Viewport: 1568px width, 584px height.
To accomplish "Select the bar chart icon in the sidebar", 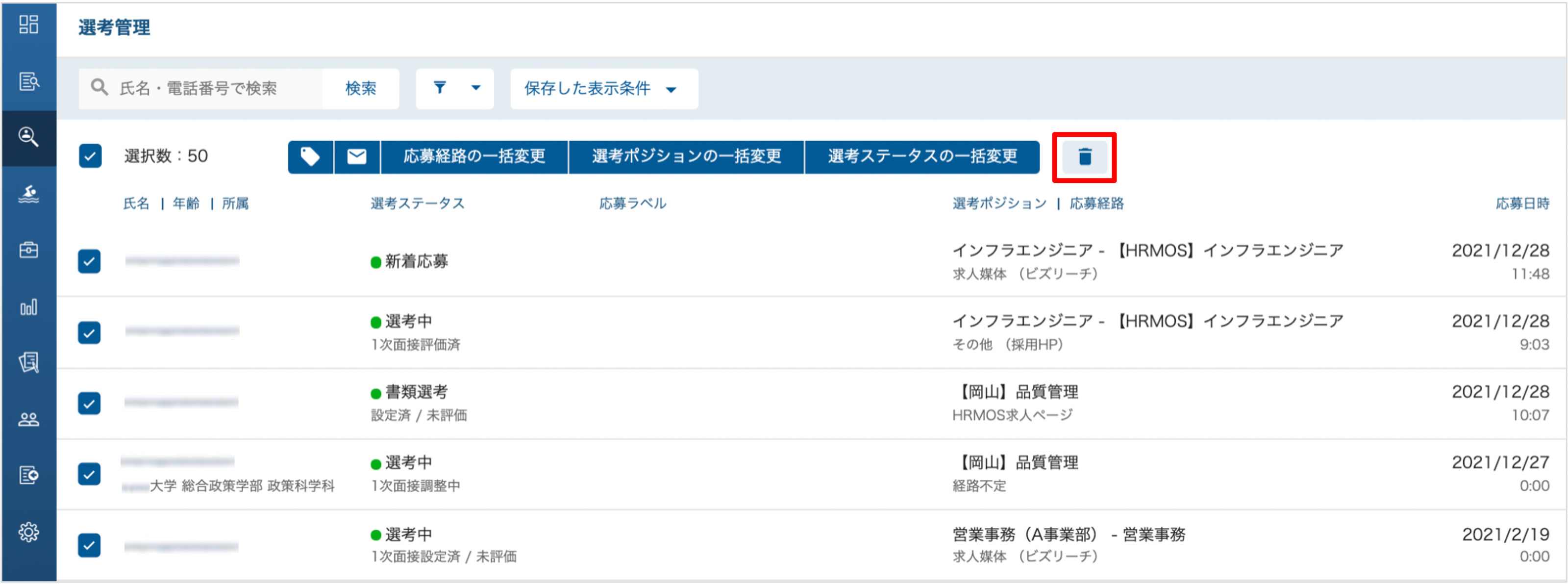I will click(x=28, y=307).
